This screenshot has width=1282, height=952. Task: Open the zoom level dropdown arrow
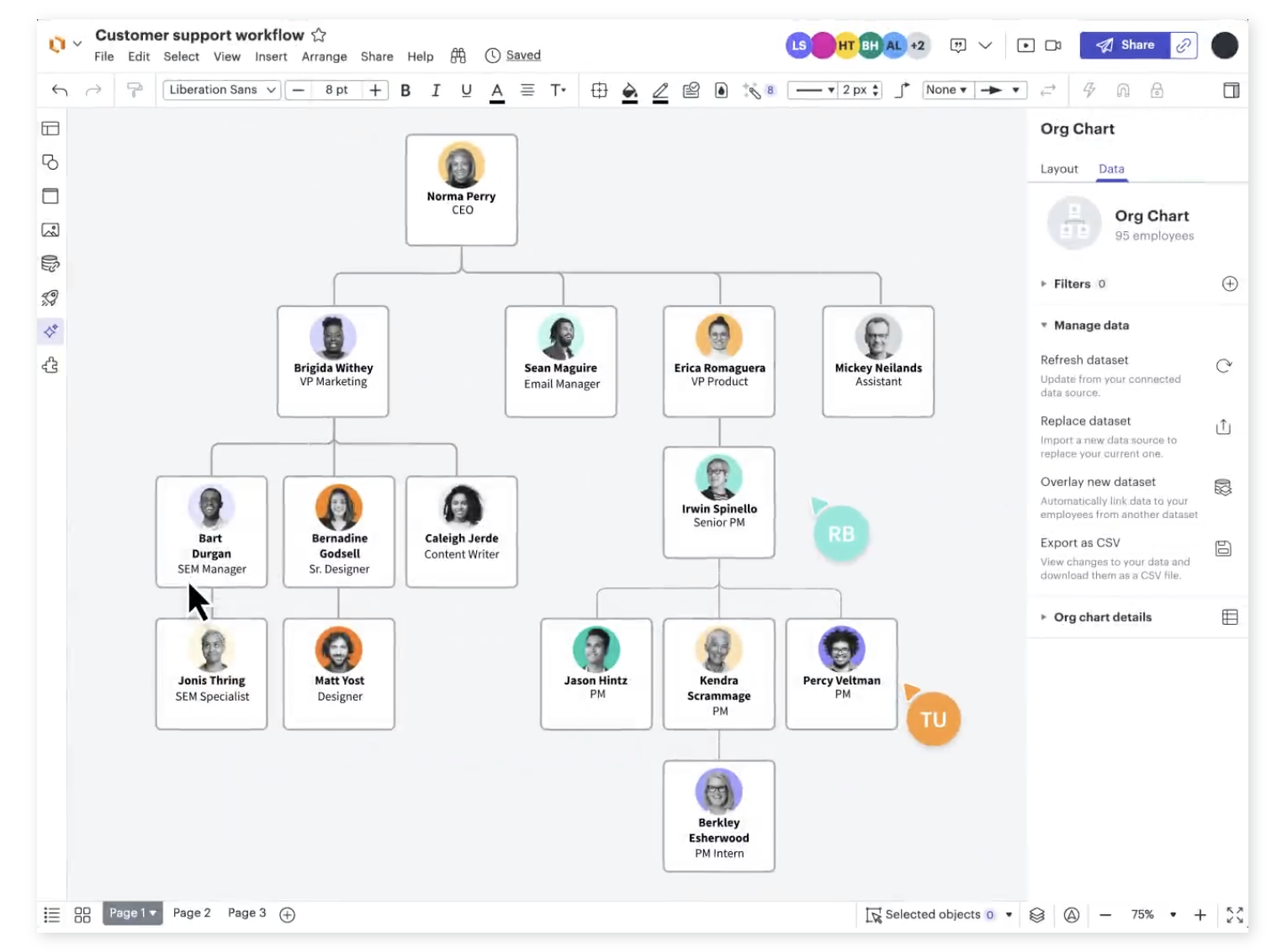(x=1173, y=915)
